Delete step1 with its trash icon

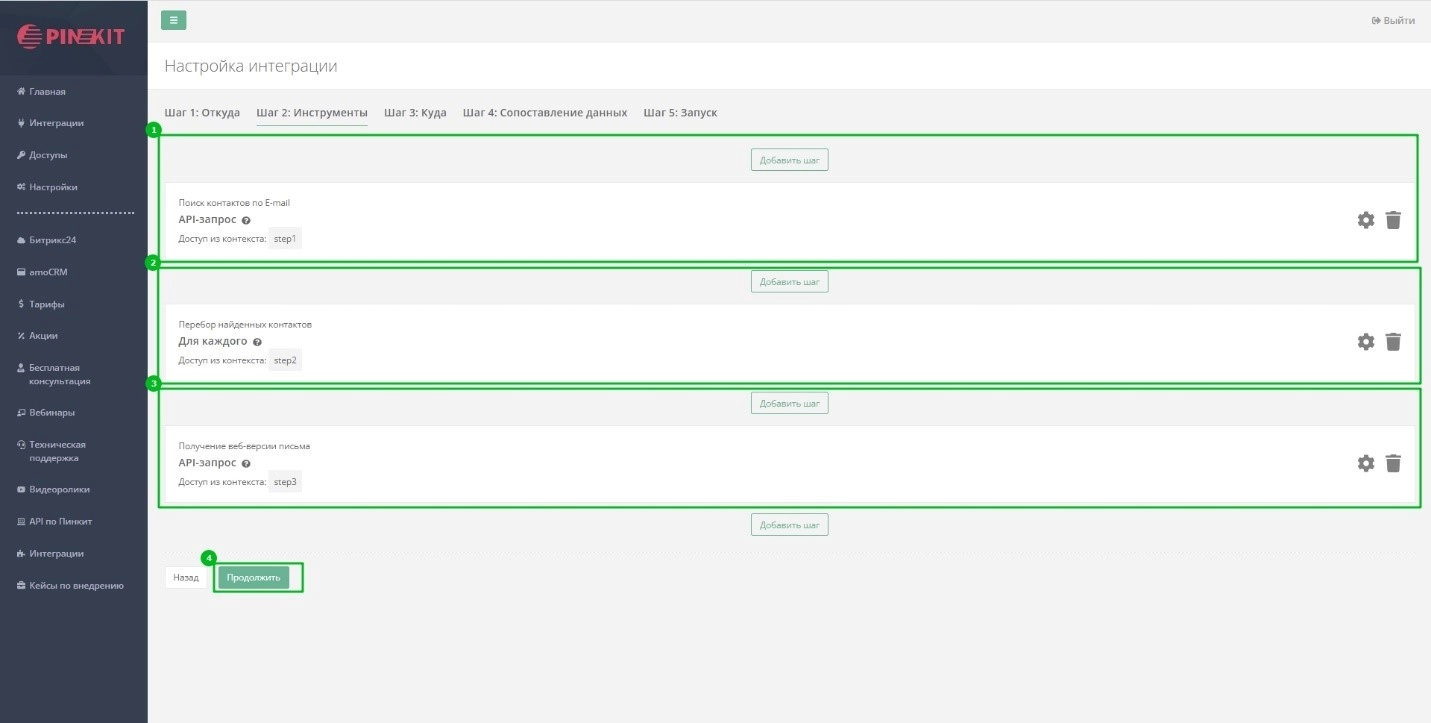pyautogui.click(x=1393, y=220)
